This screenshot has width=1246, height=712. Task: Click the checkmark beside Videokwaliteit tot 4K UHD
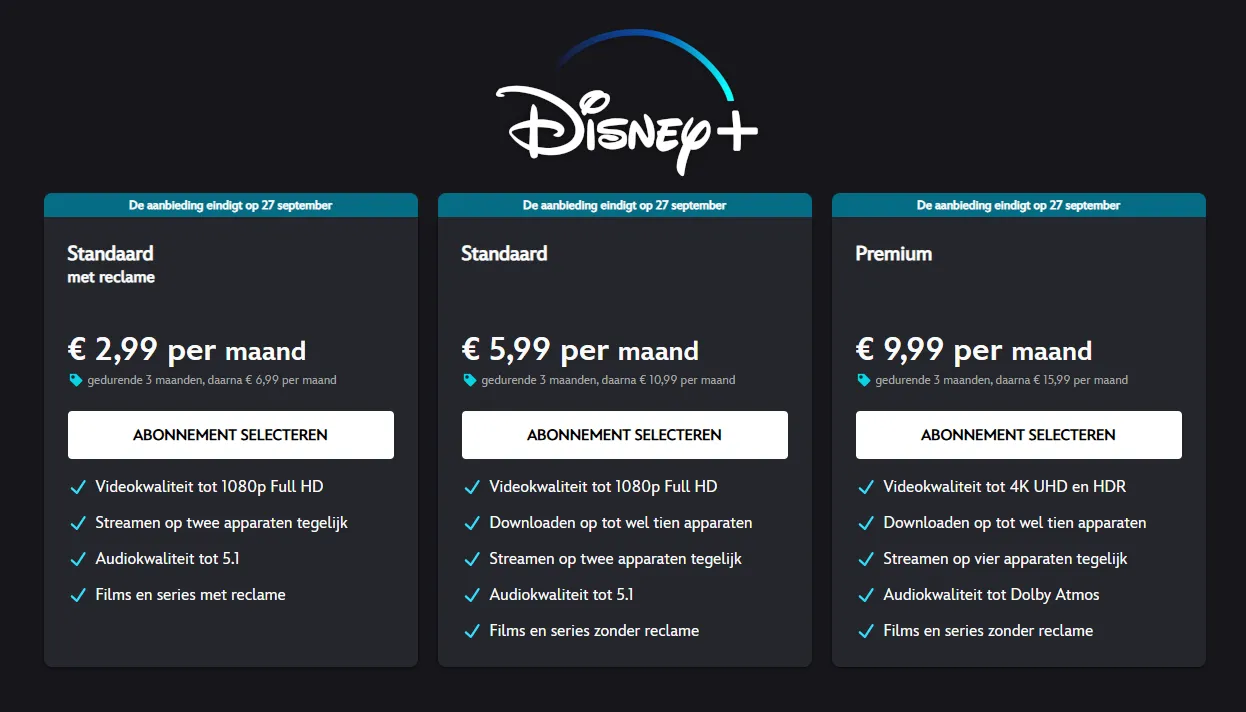866,487
